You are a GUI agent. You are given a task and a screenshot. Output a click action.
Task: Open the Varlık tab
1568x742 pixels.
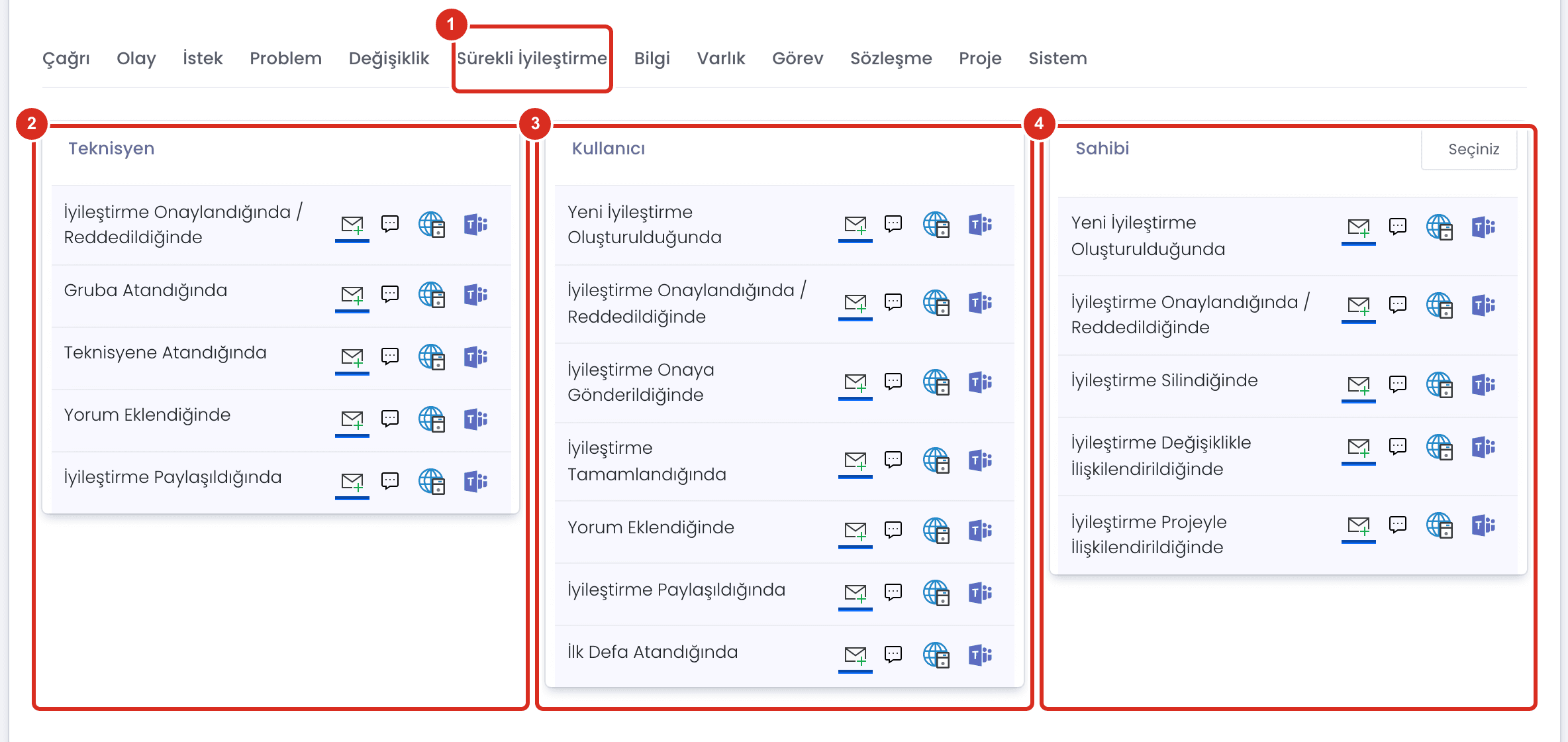tap(721, 58)
